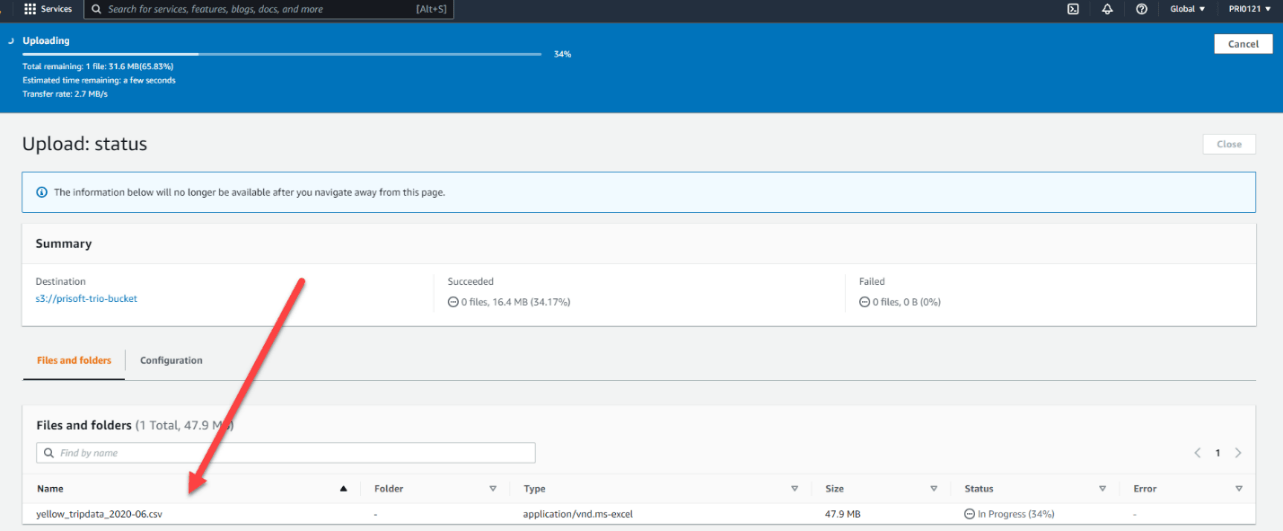Click In Progress (34%) status text
This screenshot has width=1283, height=531.
click(x=1016, y=514)
